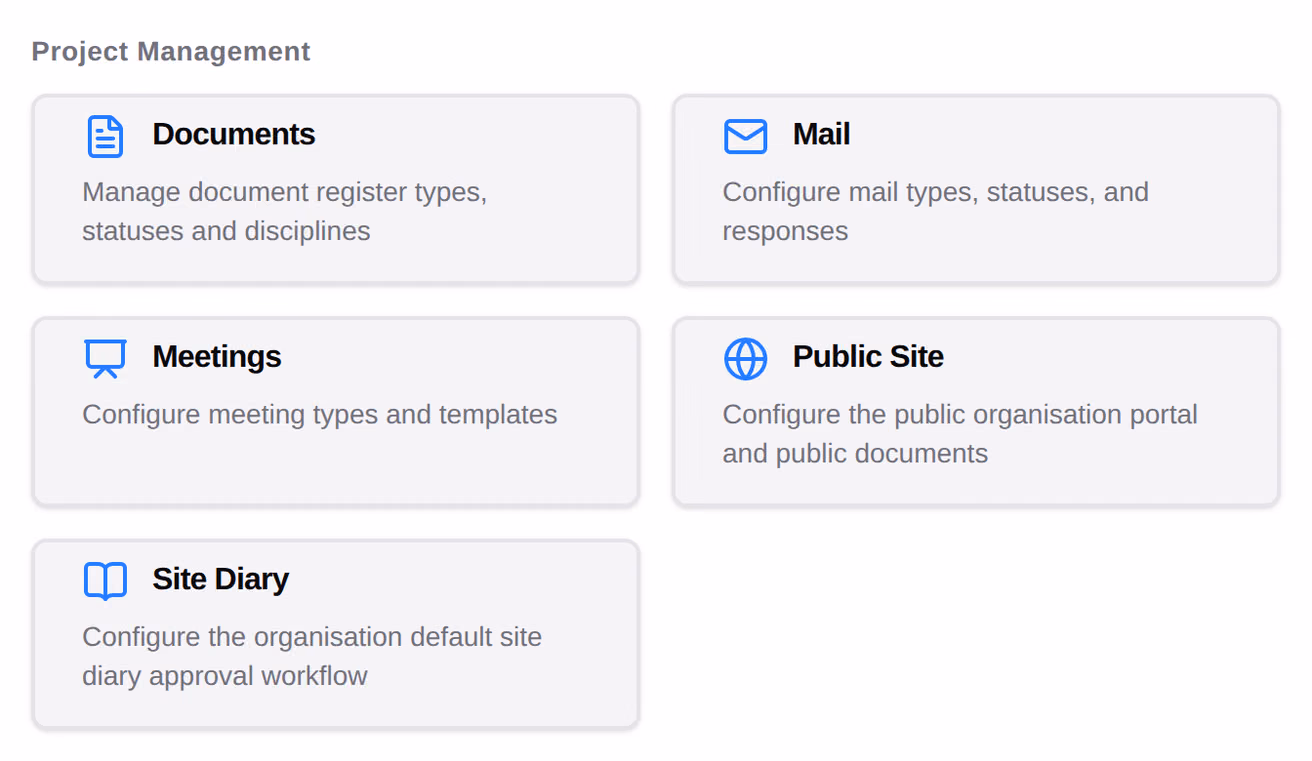Image resolution: width=1312 pixels, height=761 pixels.
Task: Click 'Manage document register types' description
Action: point(285,211)
